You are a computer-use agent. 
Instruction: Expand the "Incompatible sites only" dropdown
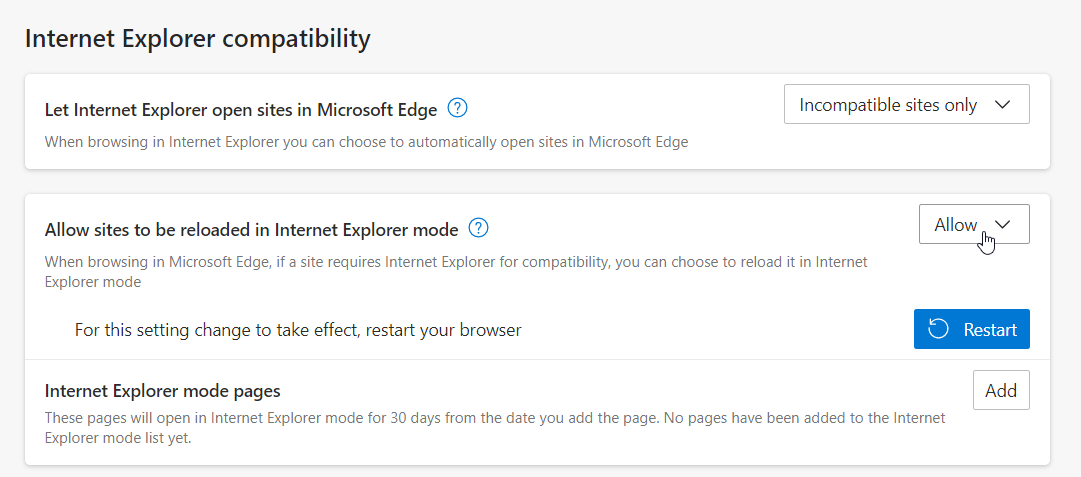(x=906, y=105)
